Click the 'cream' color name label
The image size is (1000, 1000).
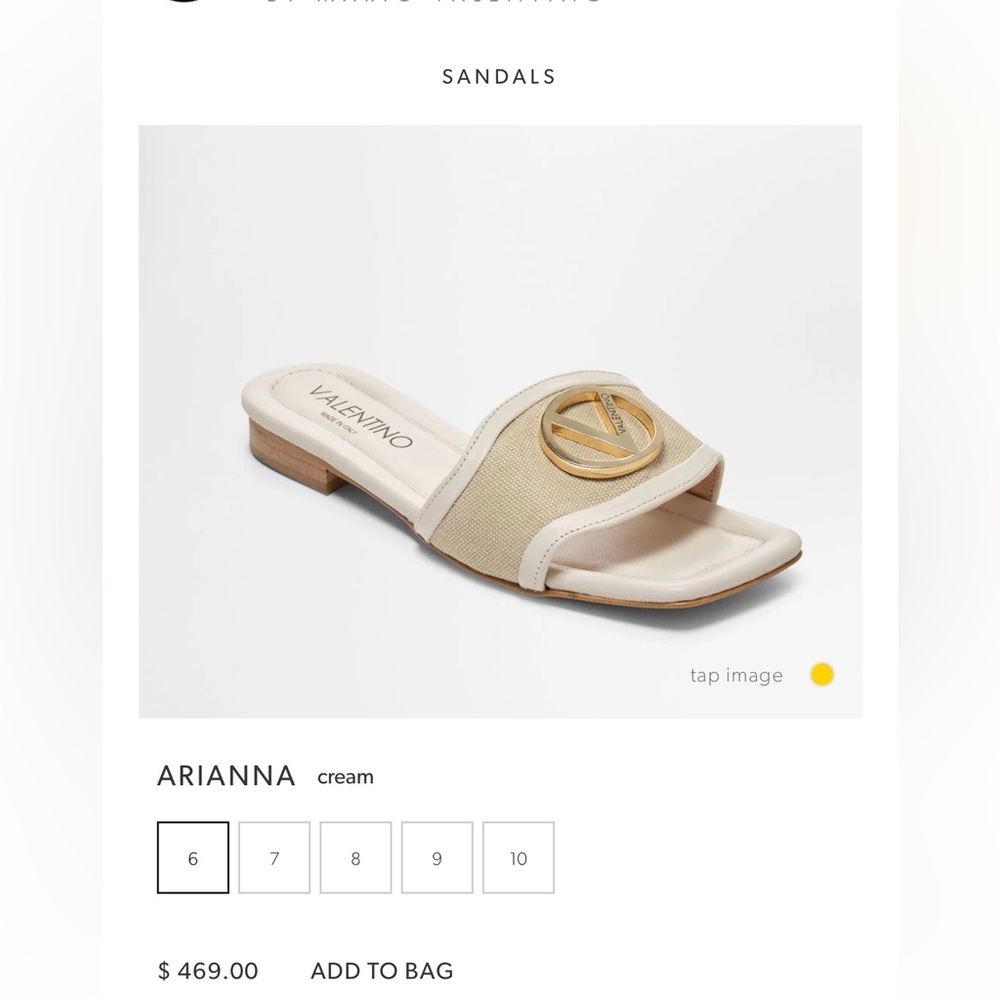345,777
